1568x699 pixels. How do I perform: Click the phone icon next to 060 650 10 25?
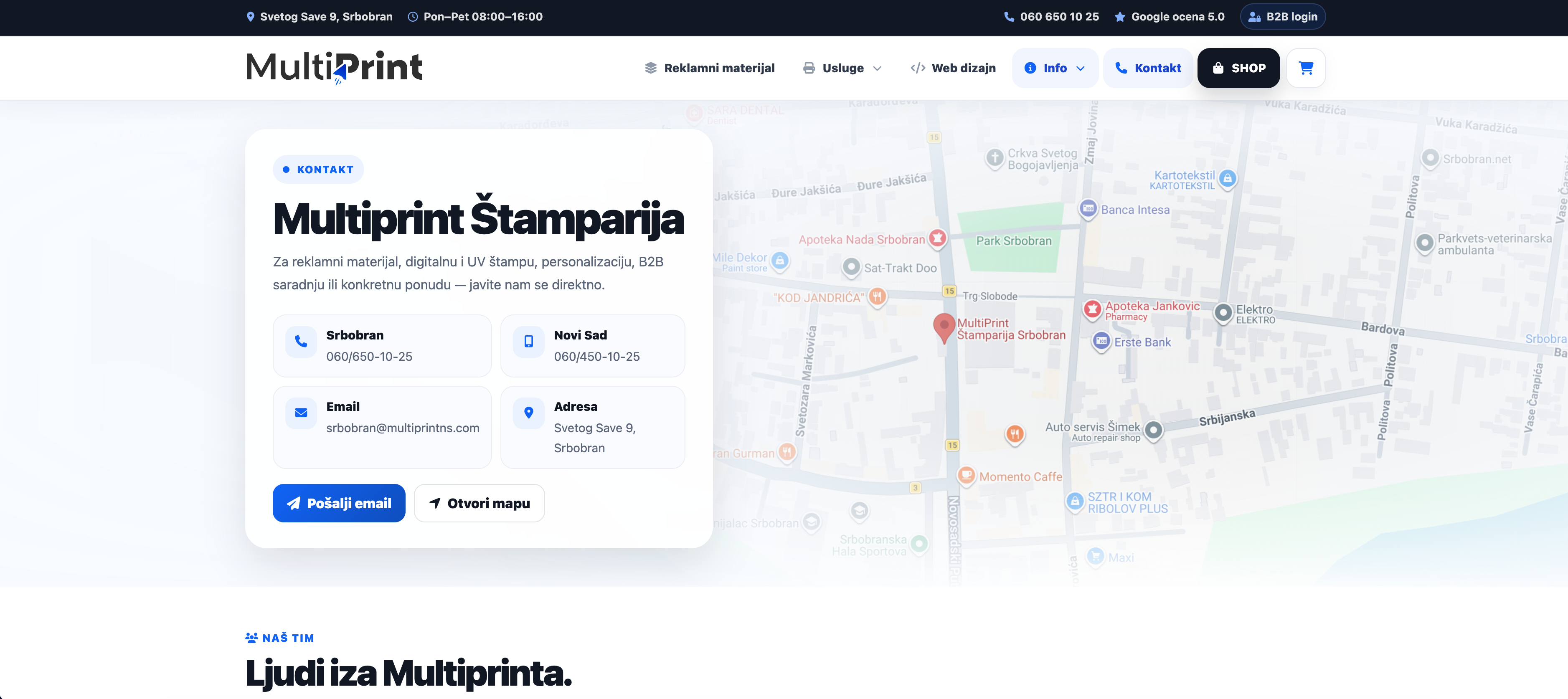[x=1009, y=17]
